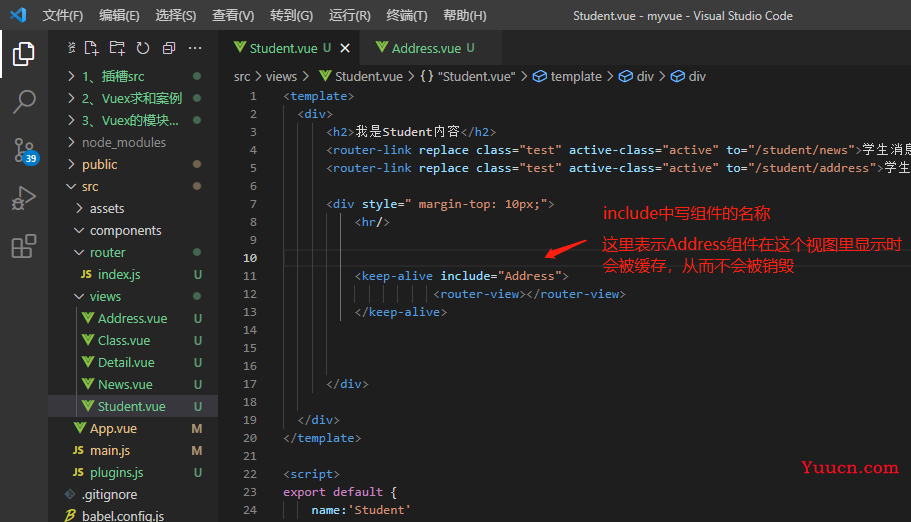
Task: Open the 运行(R) menu
Action: click(349, 15)
